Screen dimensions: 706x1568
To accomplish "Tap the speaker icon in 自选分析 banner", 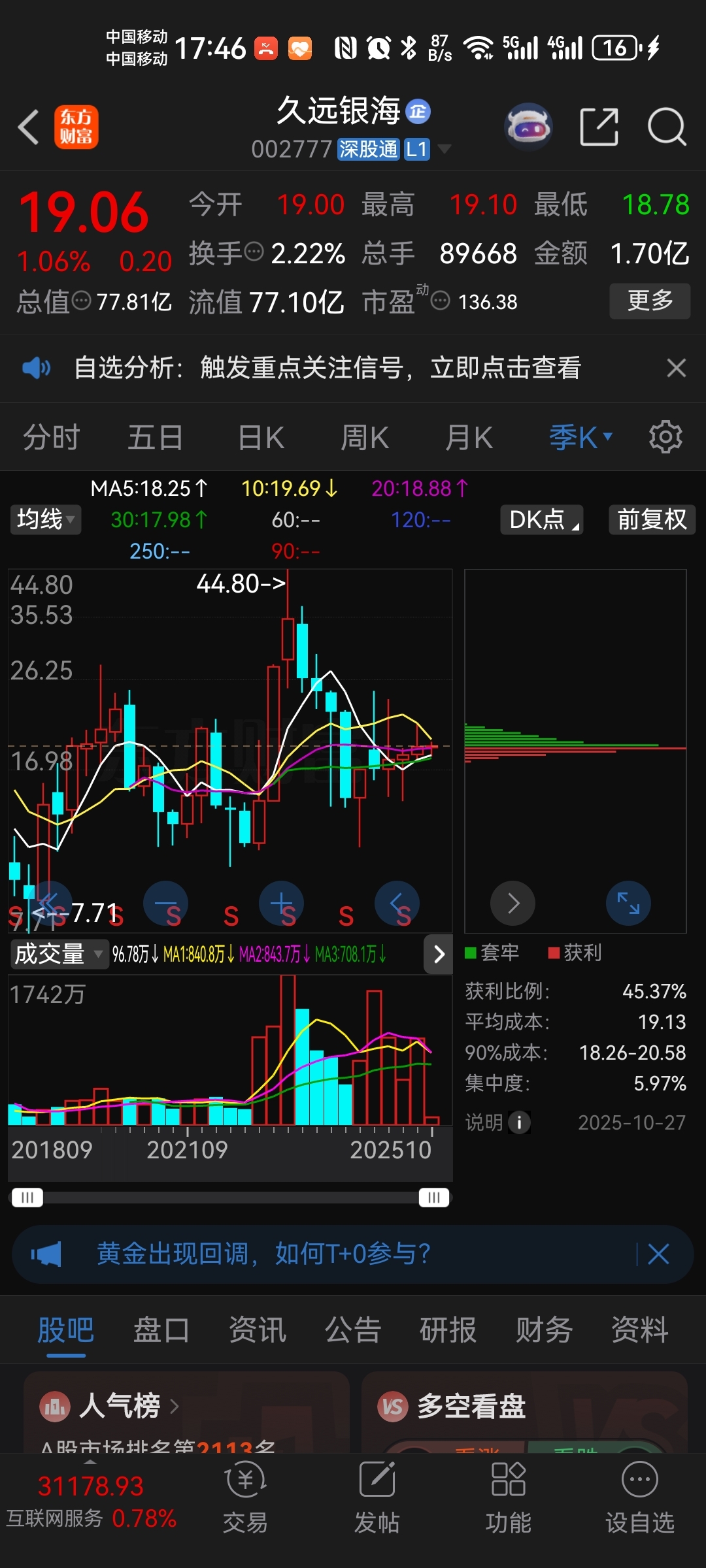I will click(36, 368).
